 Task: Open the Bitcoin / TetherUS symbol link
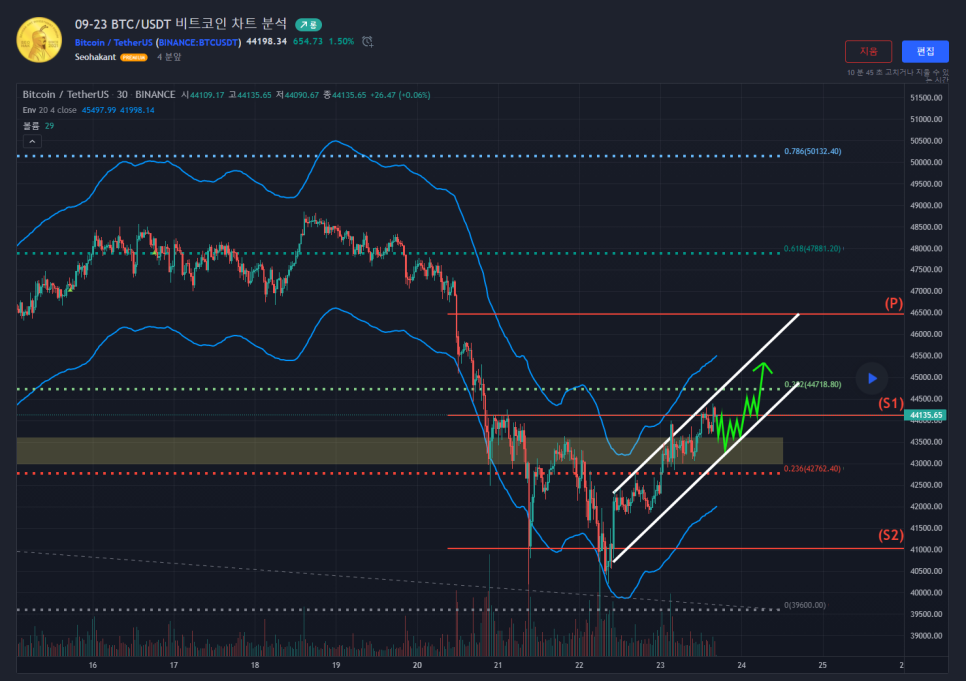pos(113,42)
